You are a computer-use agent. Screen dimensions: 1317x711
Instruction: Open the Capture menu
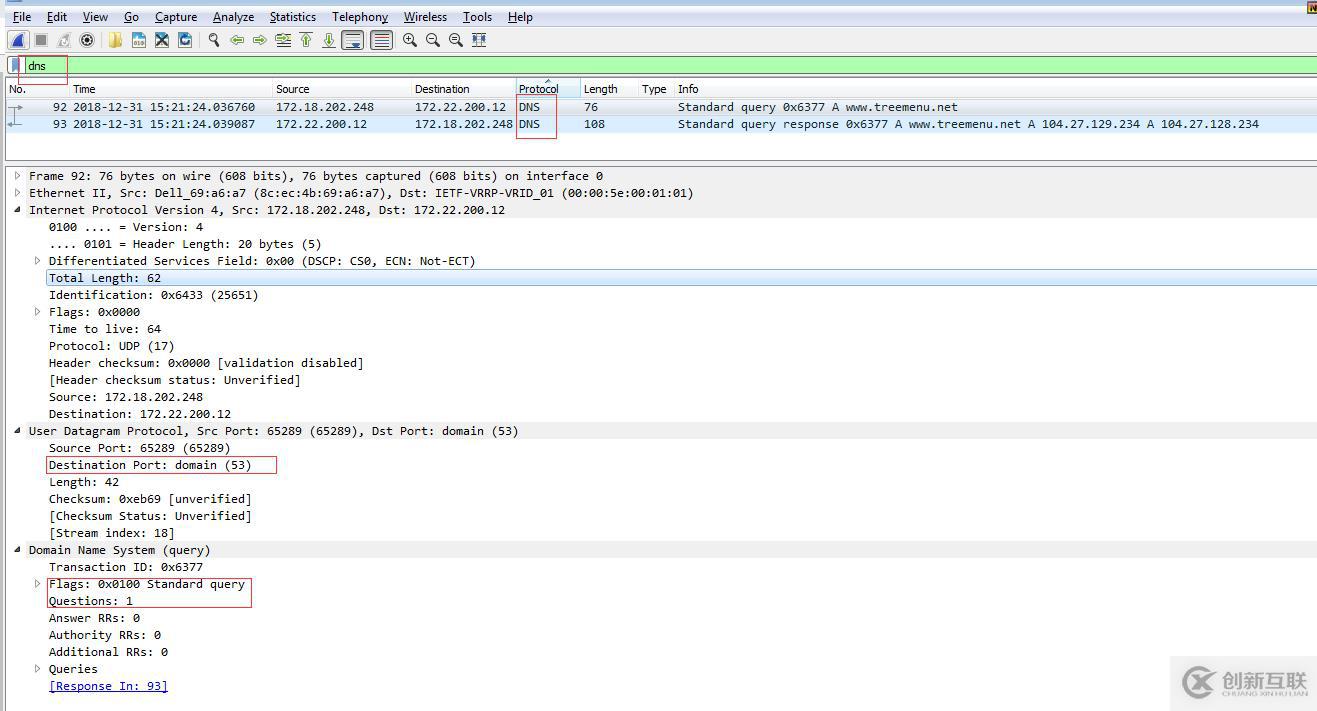[x=176, y=17]
